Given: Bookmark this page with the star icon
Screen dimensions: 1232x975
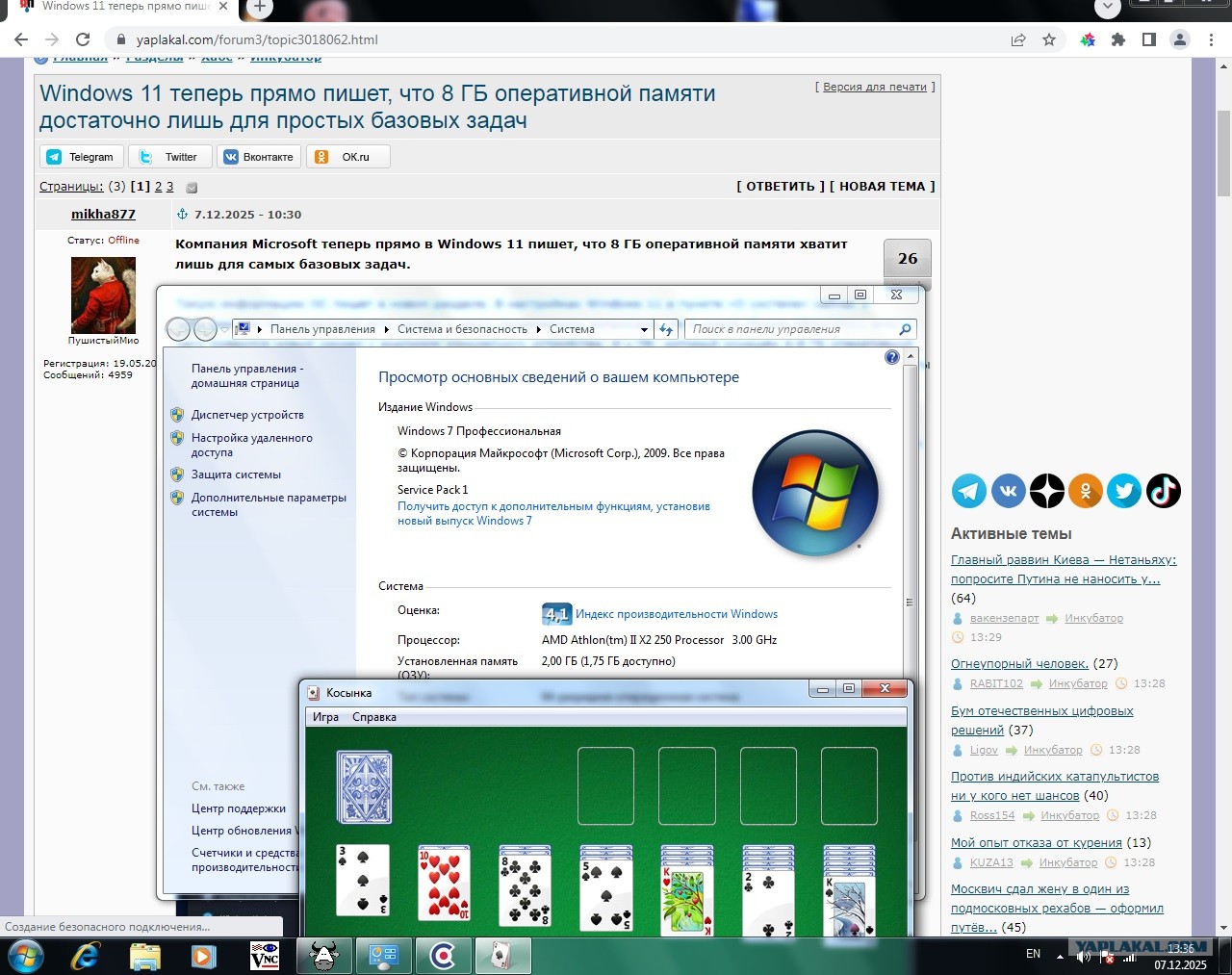Looking at the screenshot, I should [x=1049, y=39].
